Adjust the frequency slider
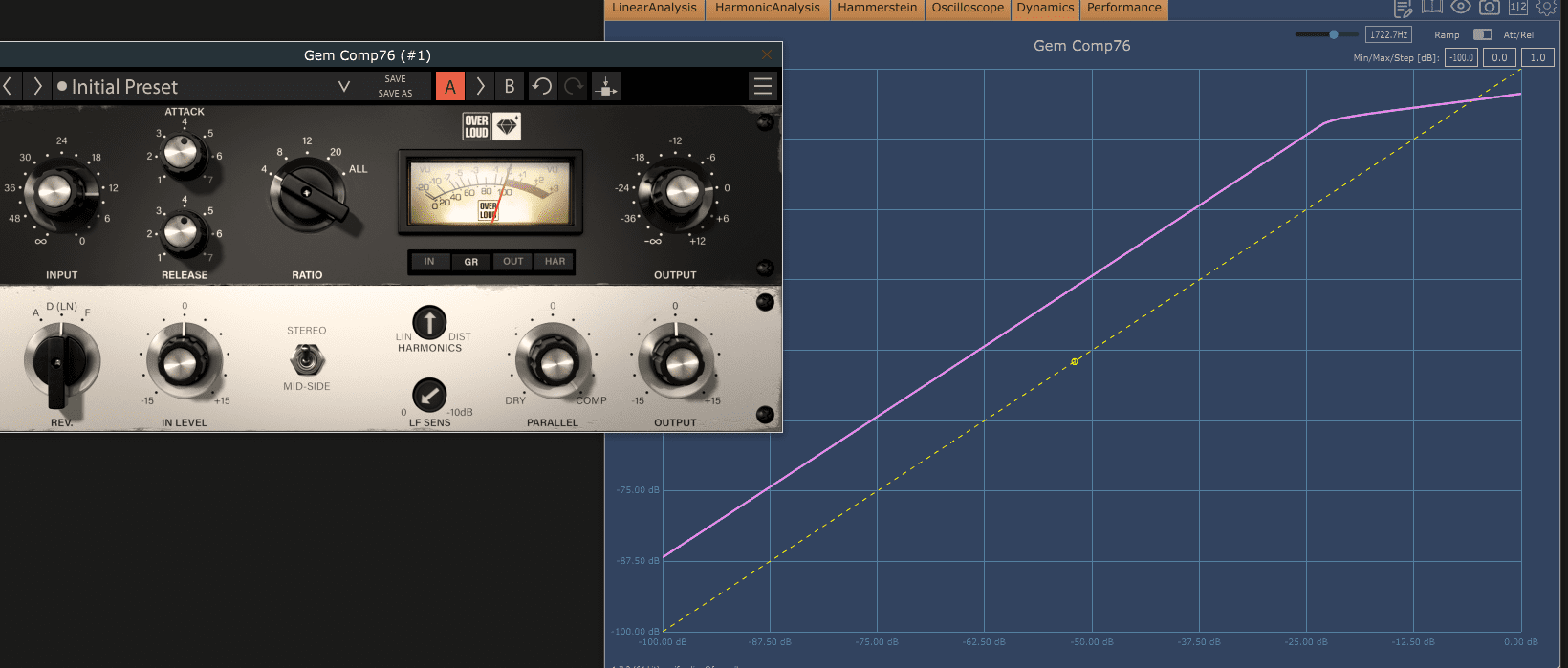Viewport: 1568px width, 668px height. [1327, 34]
